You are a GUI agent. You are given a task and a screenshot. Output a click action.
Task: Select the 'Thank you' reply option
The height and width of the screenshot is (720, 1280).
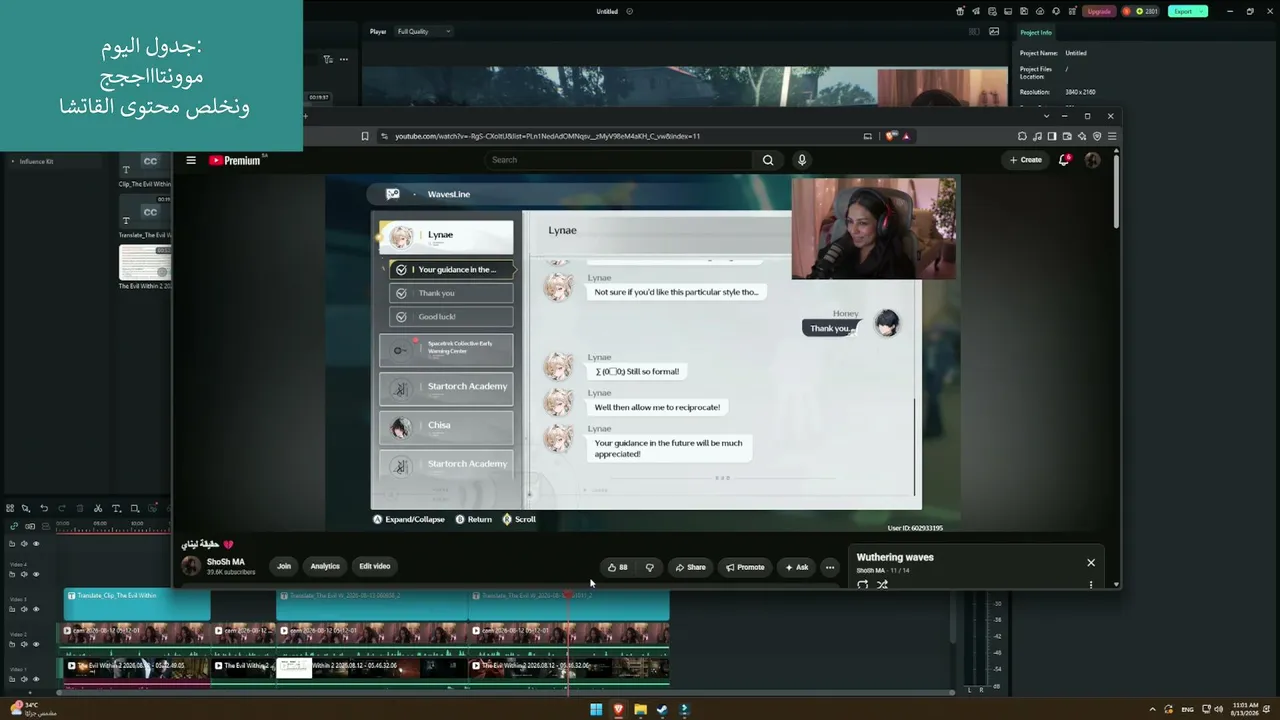(451, 293)
